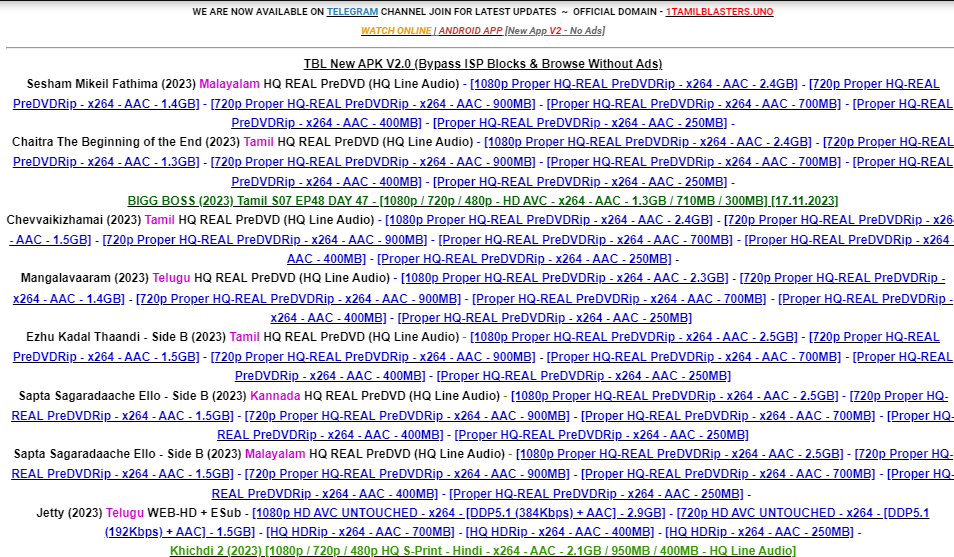Click the title text "Sesham Mikeil Fathima (2023)"
Screen dimensions: 954x557
[111, 84]
